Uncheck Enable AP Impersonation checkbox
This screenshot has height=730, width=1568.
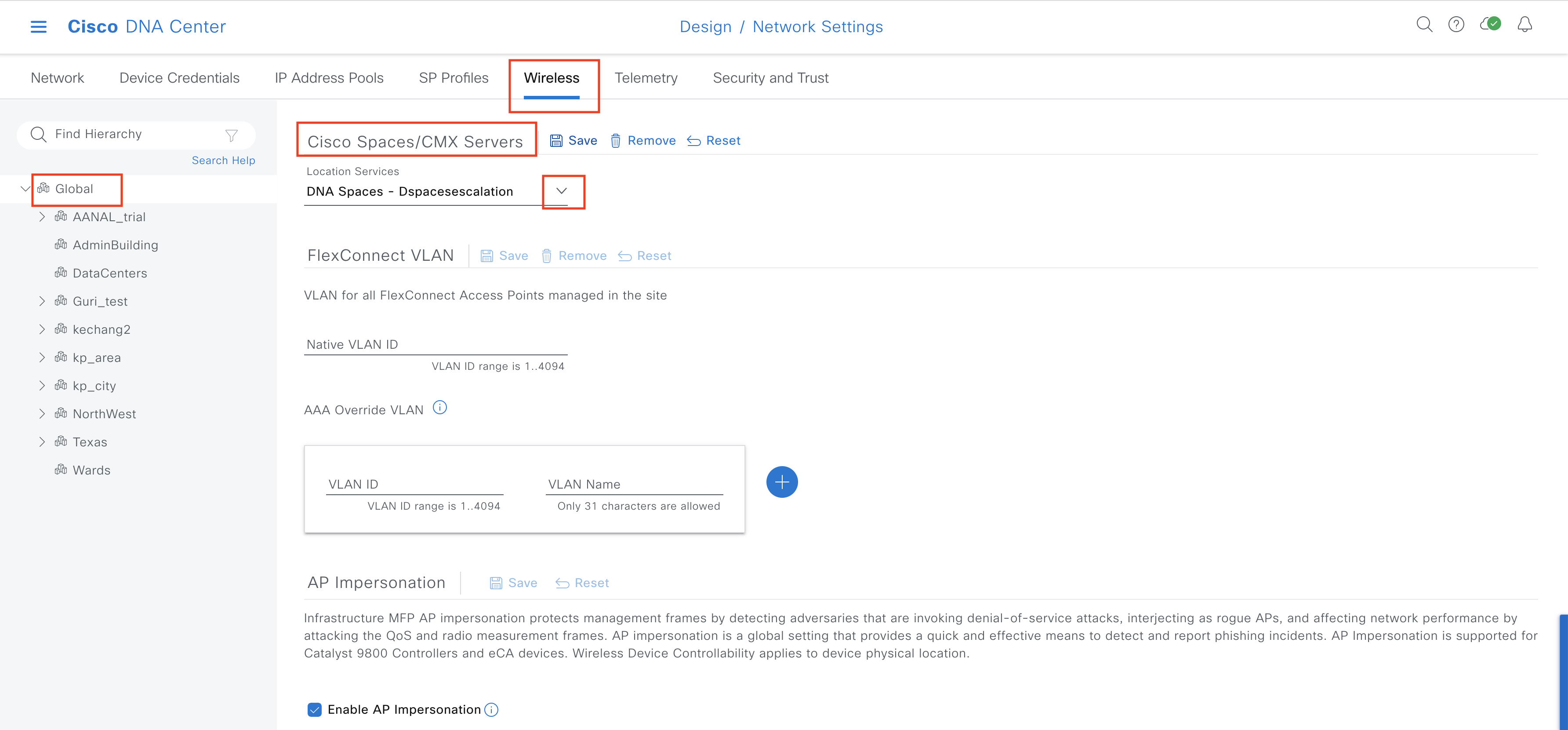(315, 710)
